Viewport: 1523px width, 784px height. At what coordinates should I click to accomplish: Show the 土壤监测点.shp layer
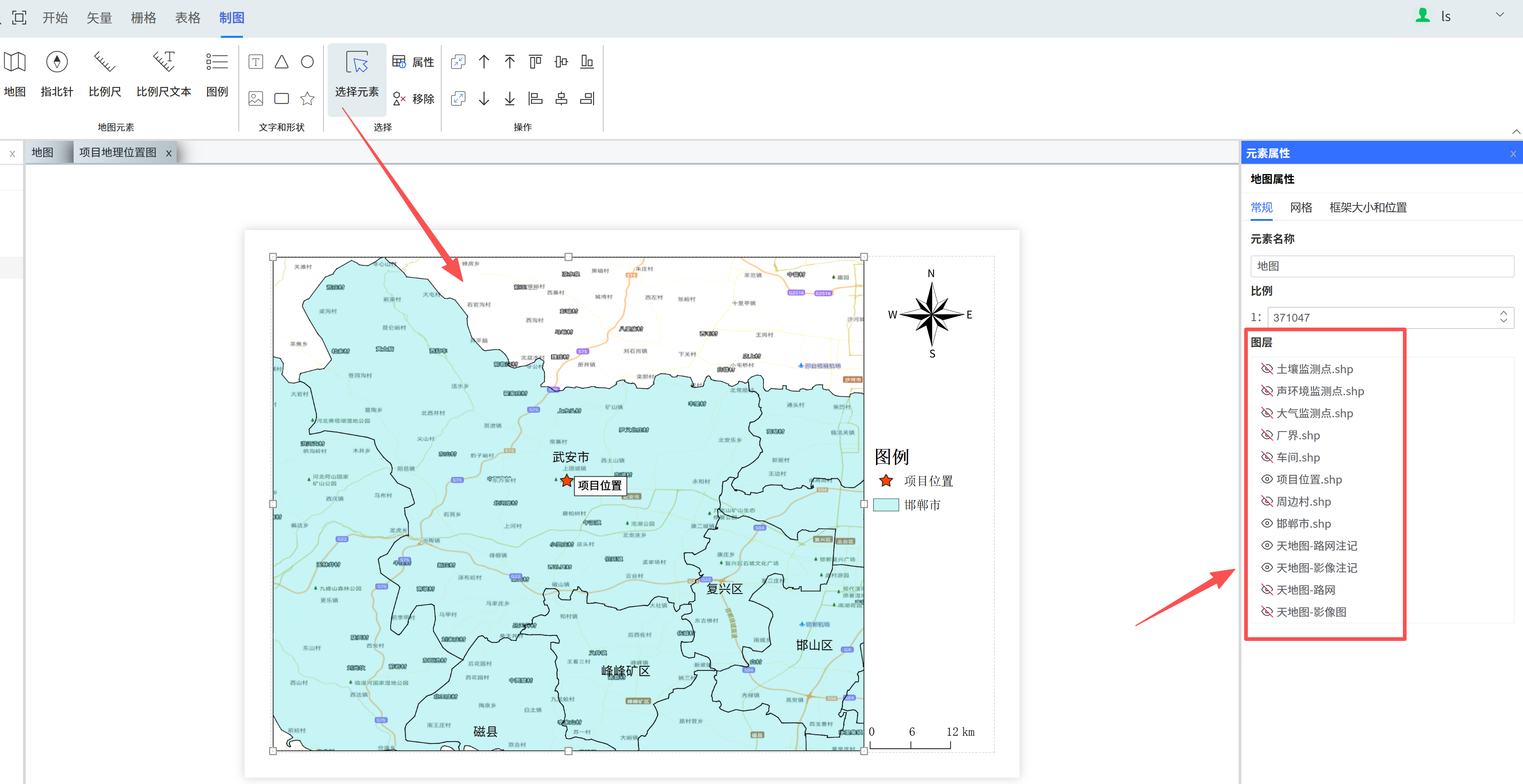coord(1266,369)
